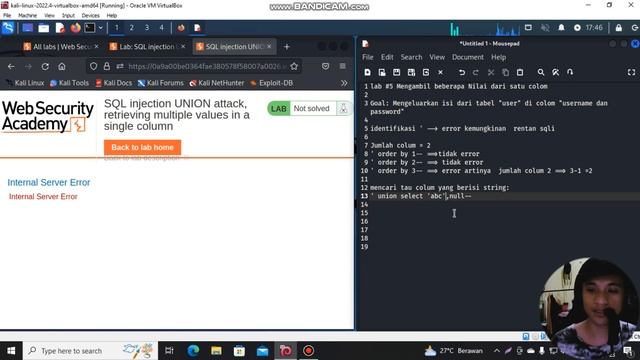Image resolution: width=640 pixels, height=360 pixels.
Task: Place cursor on line 13 union select text
Action: (421, 196)
